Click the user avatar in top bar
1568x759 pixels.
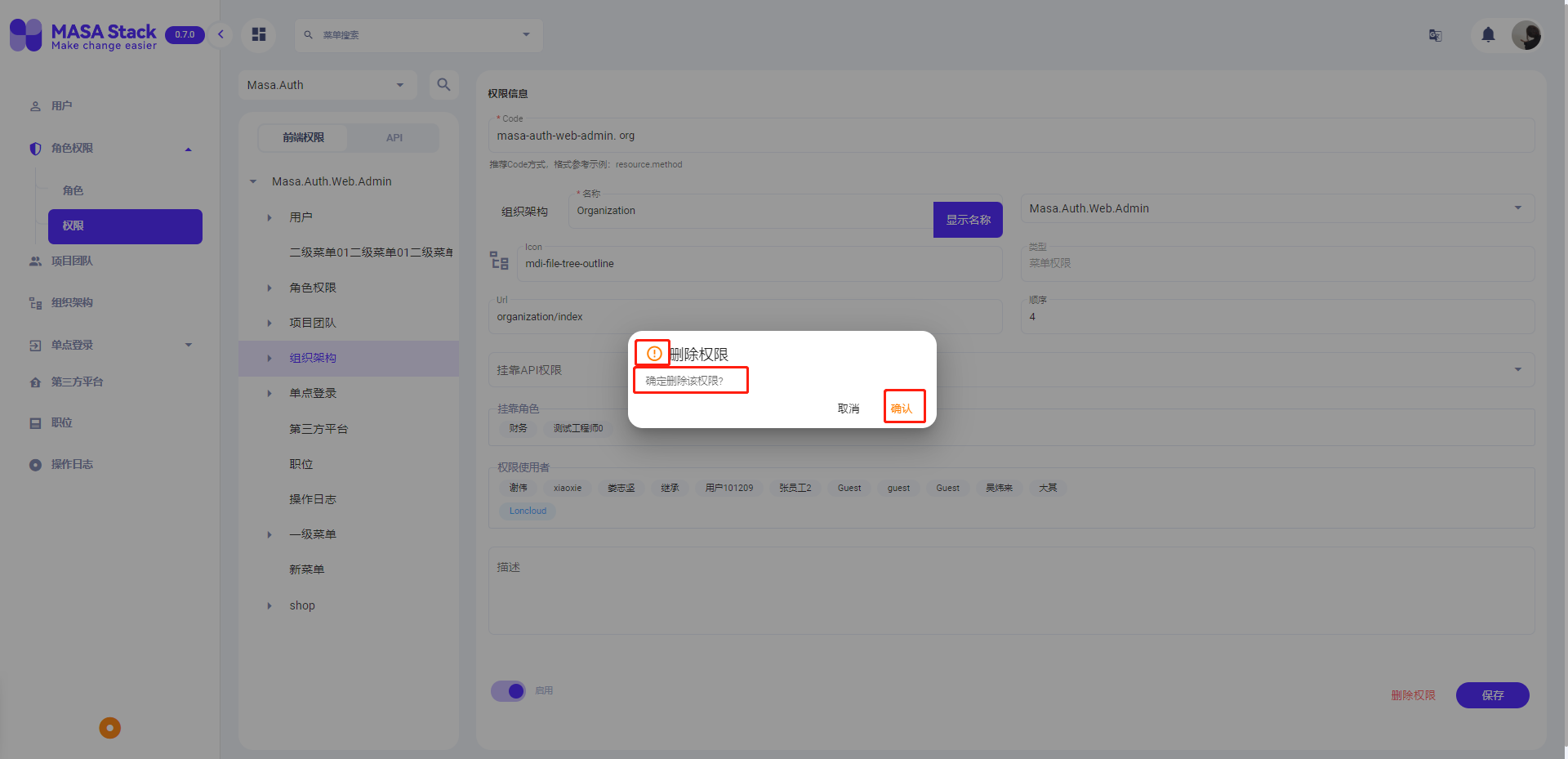click(x=1526, y=35)
